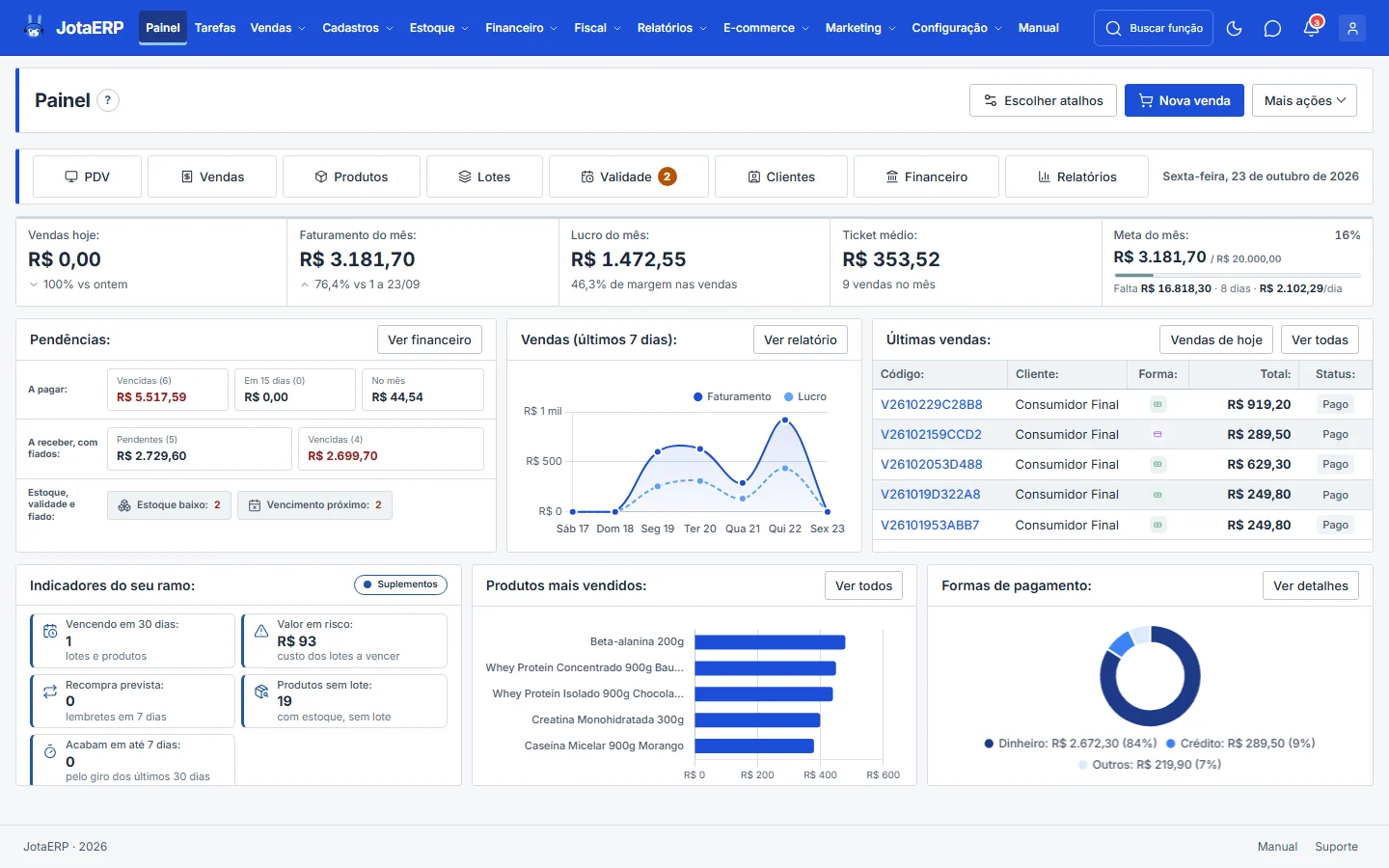This screenshot has width=1389, height=868.
Task: Click the Valor em risco warning card
Action: click(x=344, y=640)
